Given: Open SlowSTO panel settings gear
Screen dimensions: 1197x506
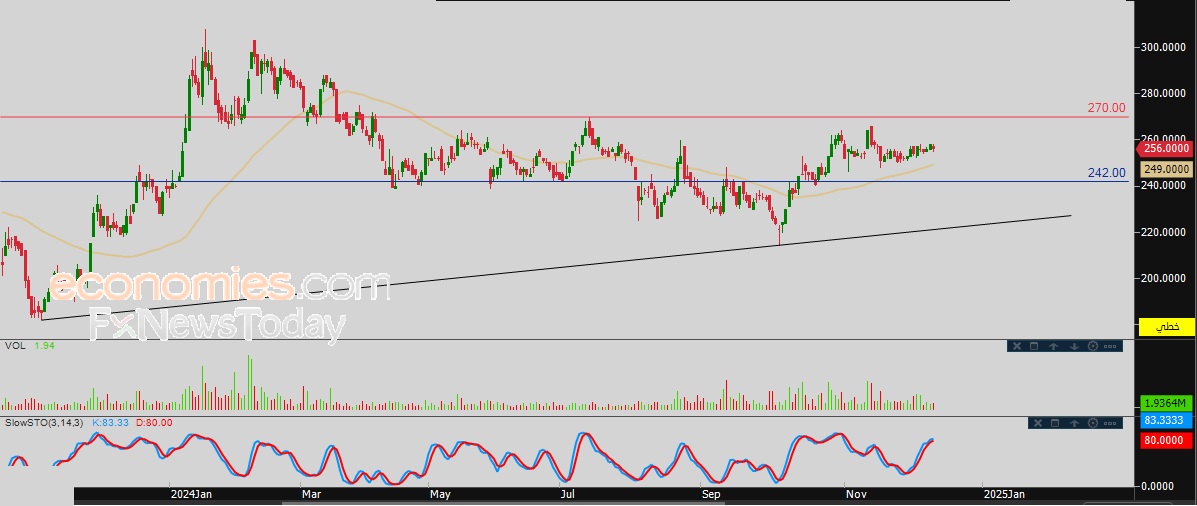Looking at the screenshot, I should (x=1093, y=423).
